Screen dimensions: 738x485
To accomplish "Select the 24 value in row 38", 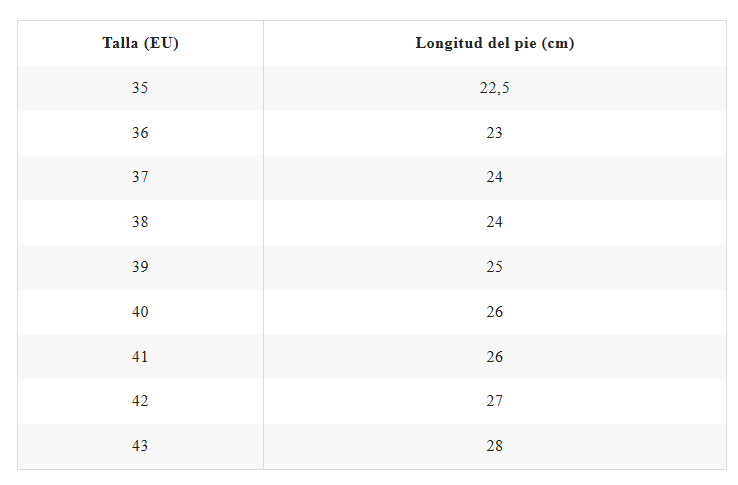I will pos(495,222).
